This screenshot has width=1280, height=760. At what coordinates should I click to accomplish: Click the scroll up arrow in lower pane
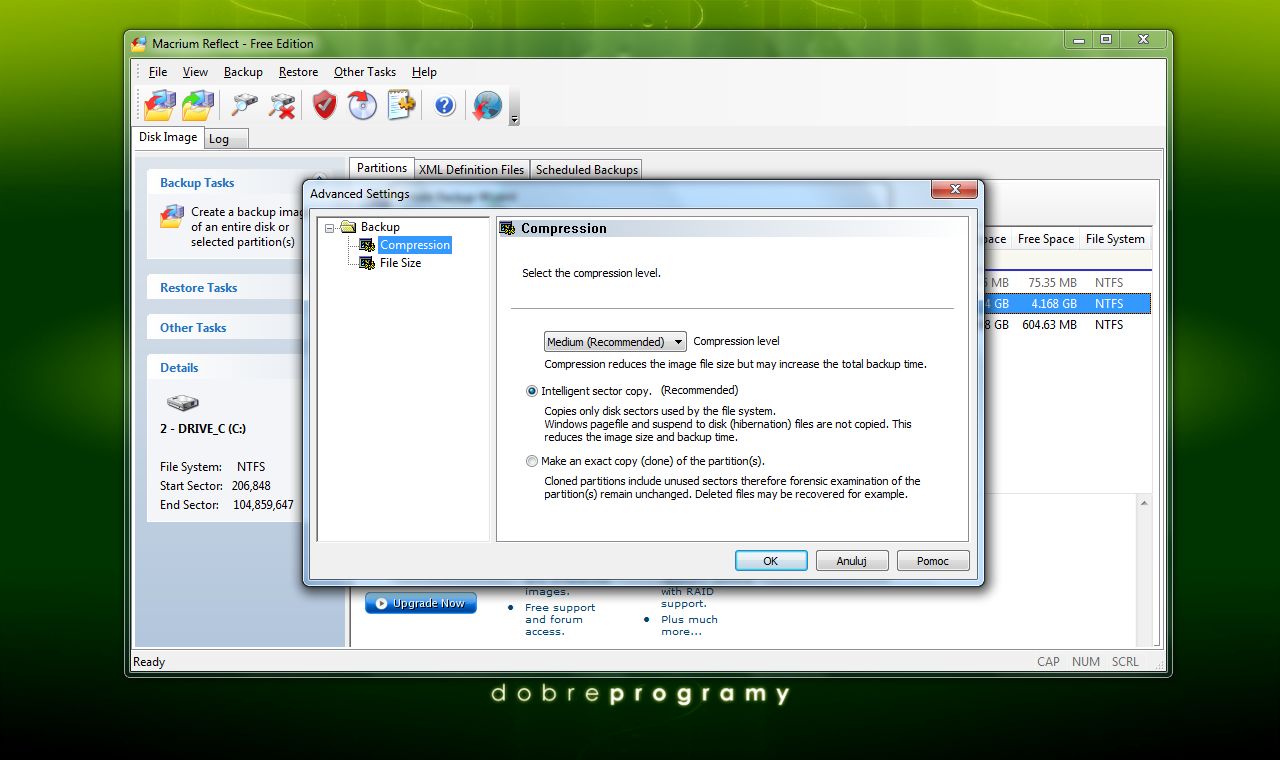[x=1144, y=504]
